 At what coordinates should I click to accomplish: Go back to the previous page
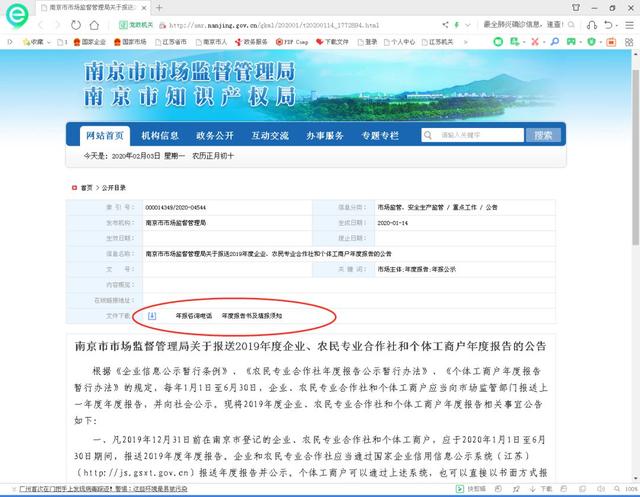tap(41, 25)
